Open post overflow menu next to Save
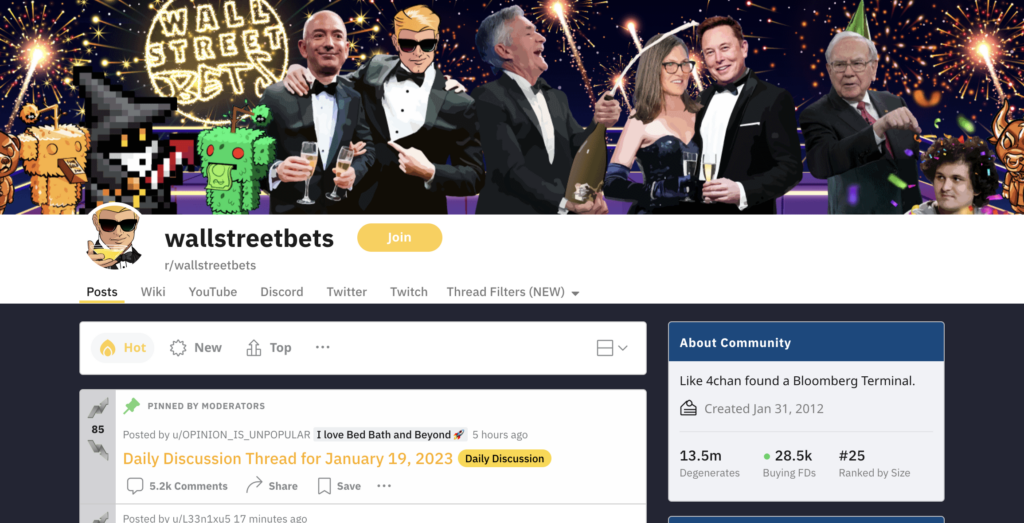This screenshot has width=1024, height=523. [x=384, y=486]
